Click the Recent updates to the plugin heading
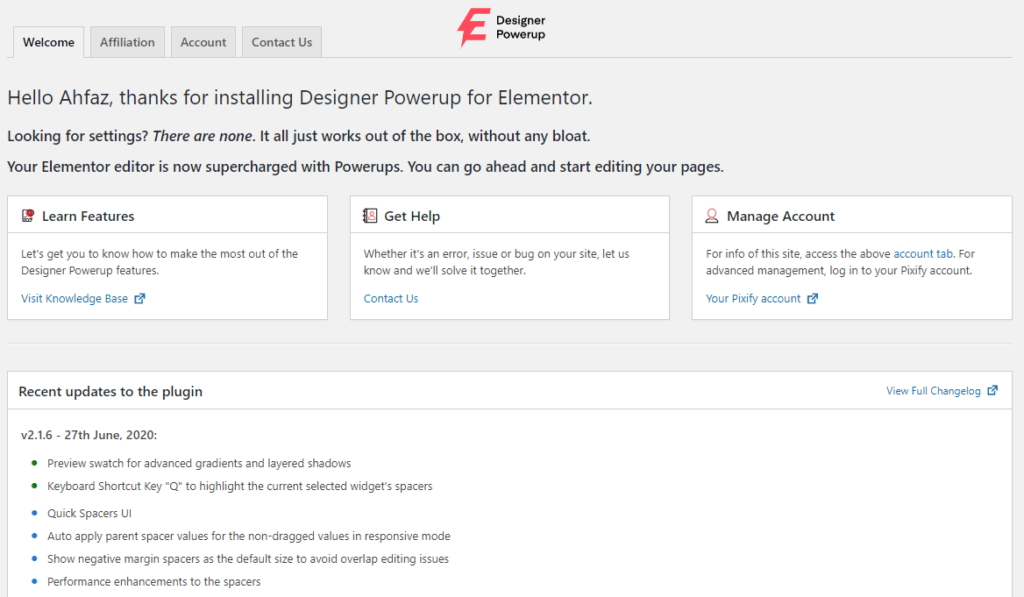This screenshot has height=597, width=1024. [x=110, y=391]
